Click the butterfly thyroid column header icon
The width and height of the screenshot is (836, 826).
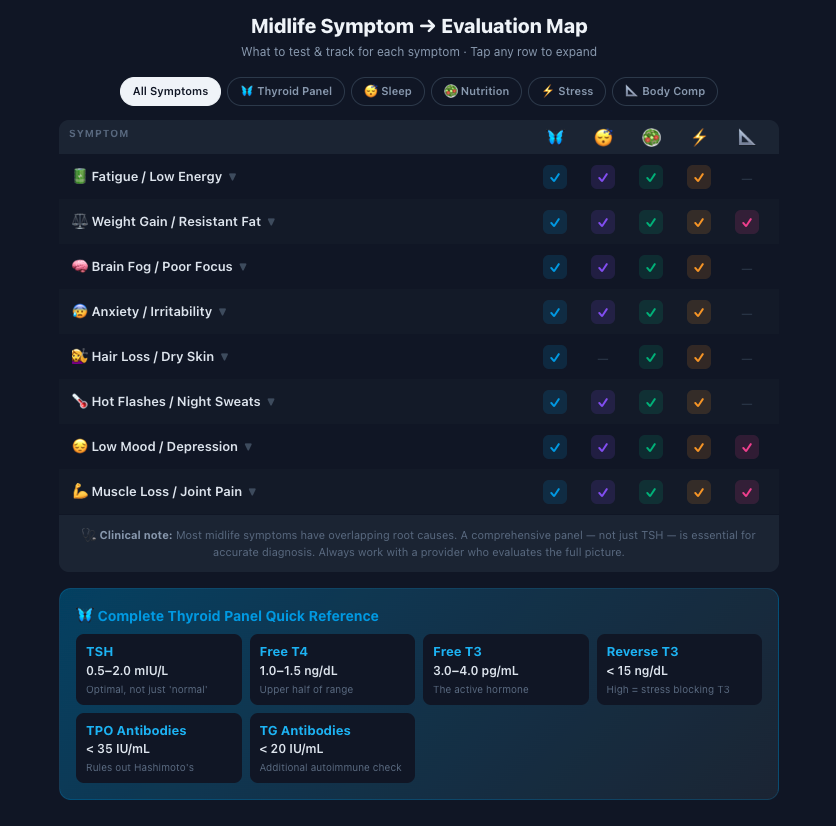coord(555,137)
